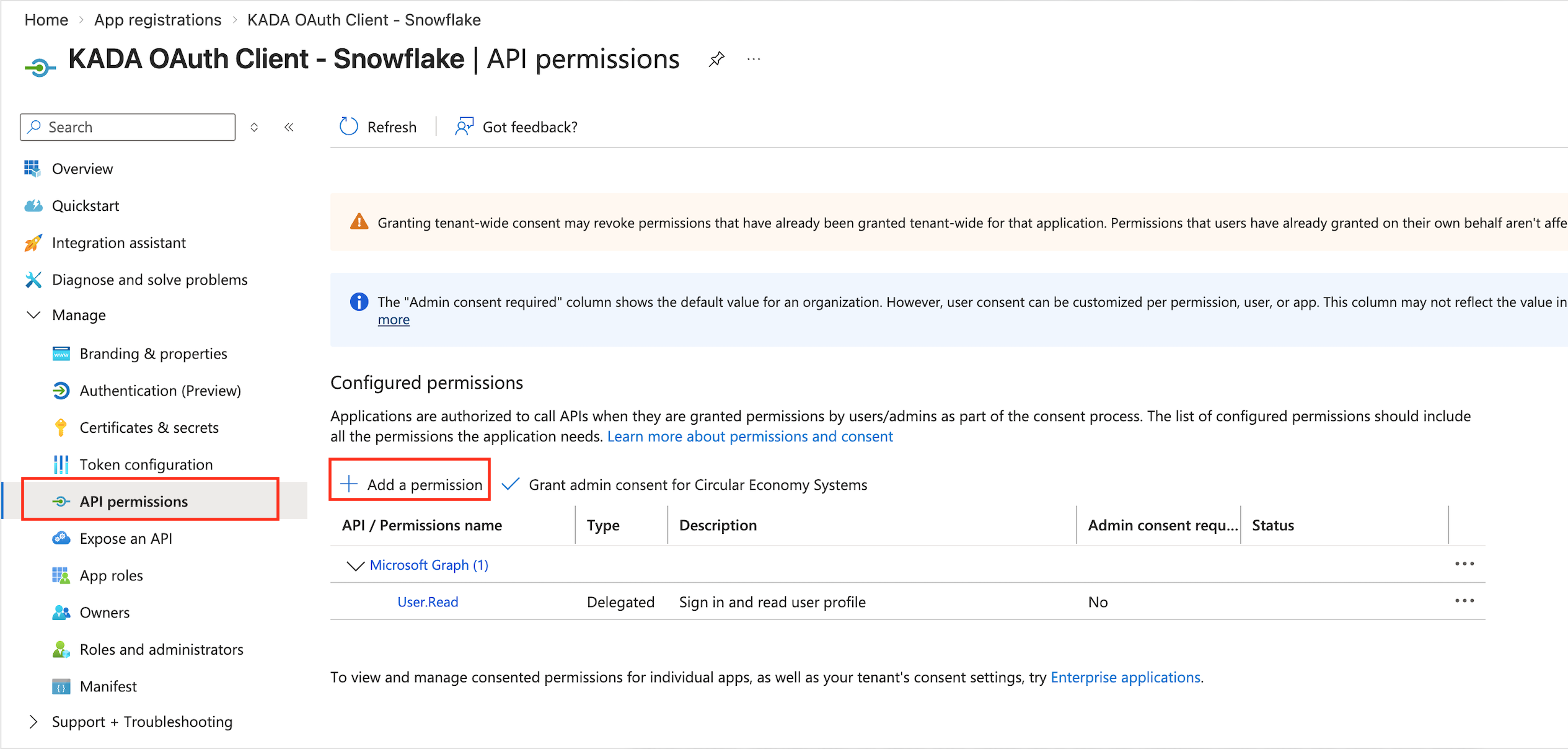Expand Support + Troubleshooting section
This screenshot has height=749, width=1568.
coord(34,722)
